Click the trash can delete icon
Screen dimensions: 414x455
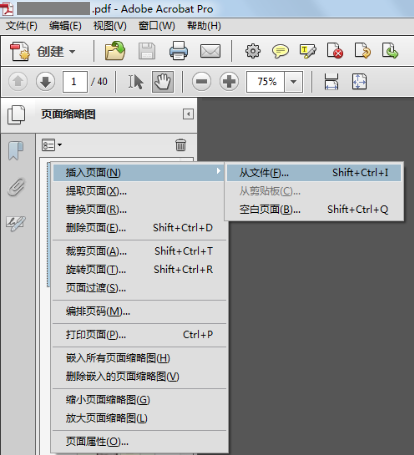point(180,145)
